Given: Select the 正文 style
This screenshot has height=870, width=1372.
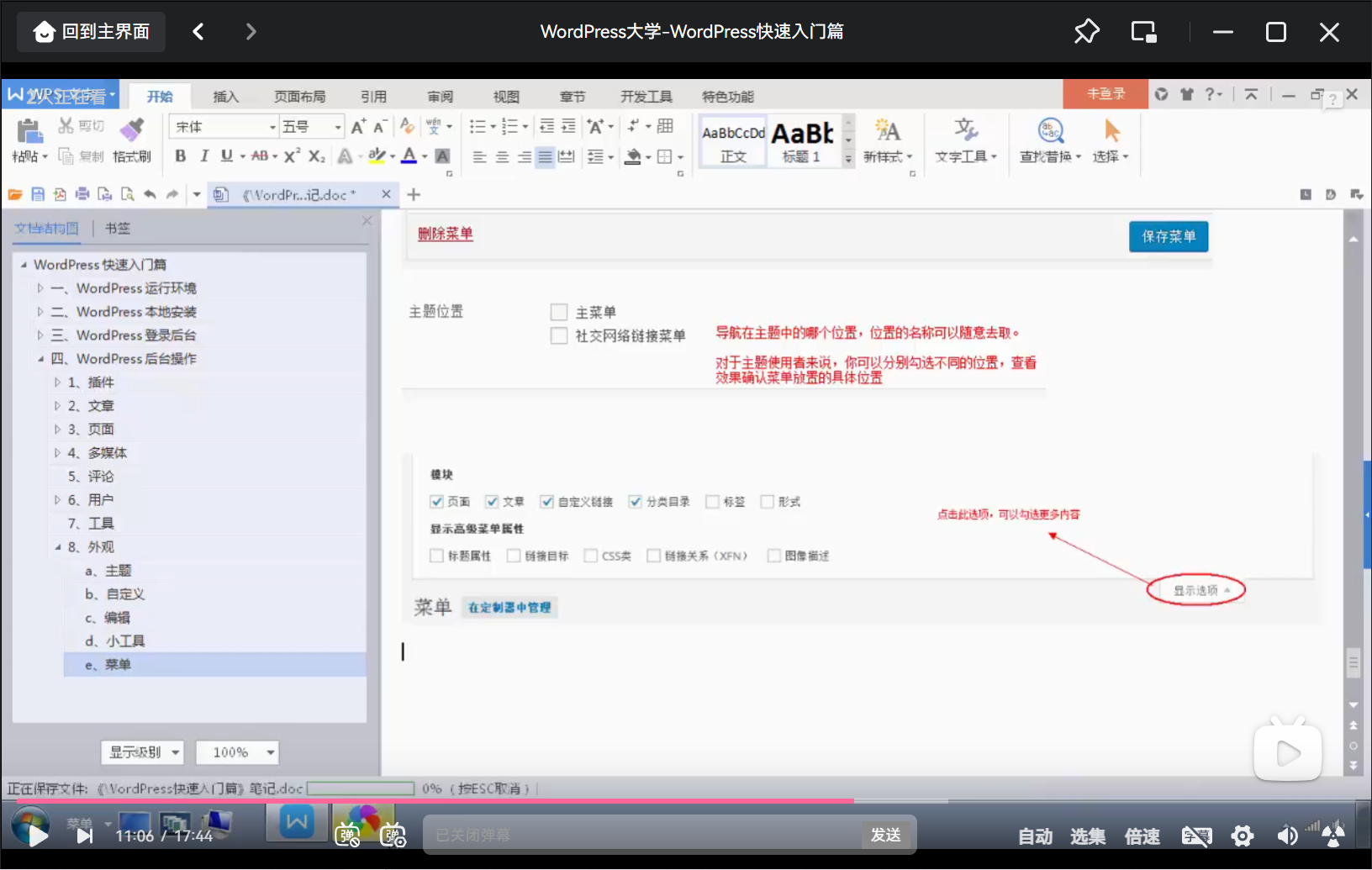Looking at the screenshot, I should click(733, 141).
